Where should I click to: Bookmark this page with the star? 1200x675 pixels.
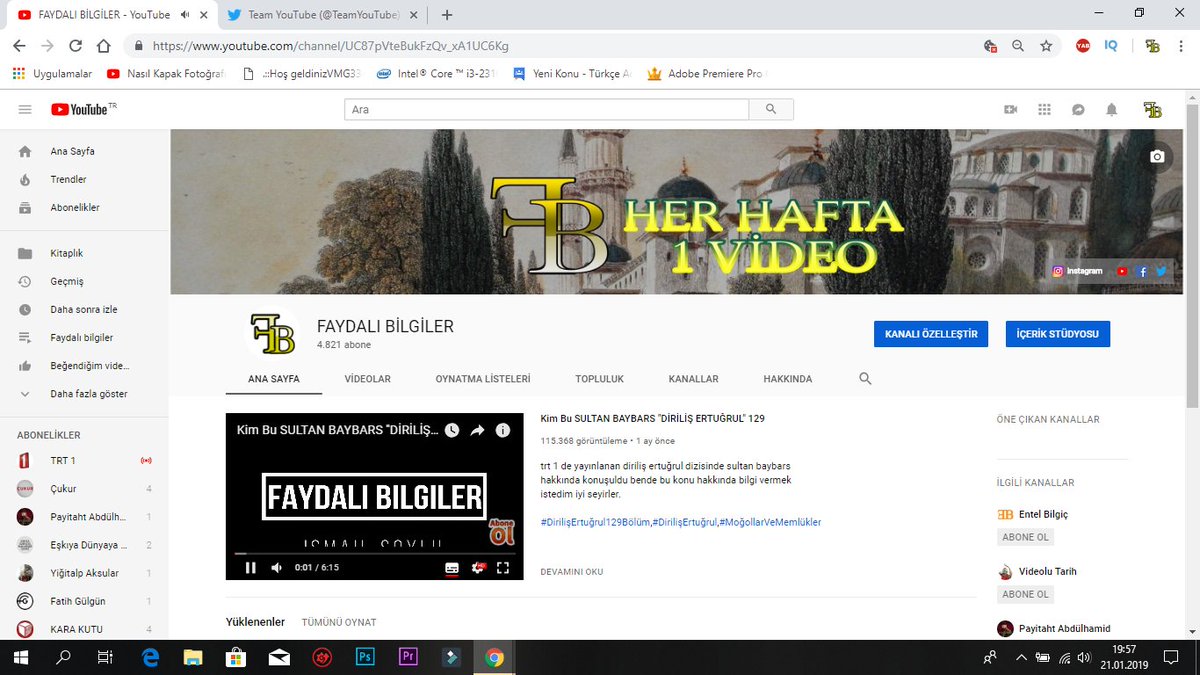point(1046,46)
